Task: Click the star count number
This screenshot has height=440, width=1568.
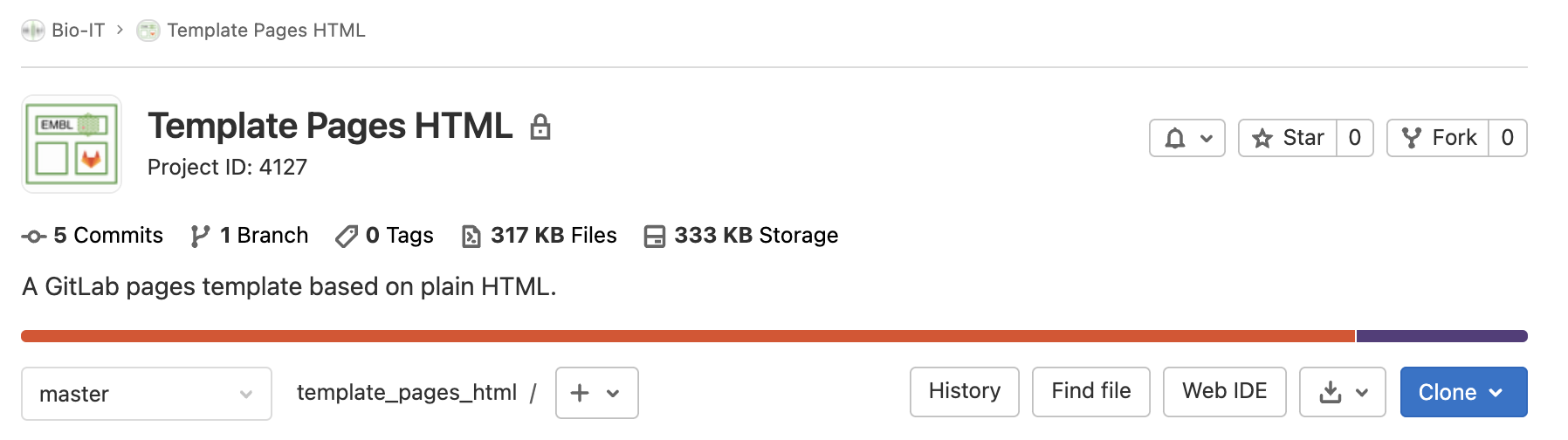Action: click(1355, 138)
